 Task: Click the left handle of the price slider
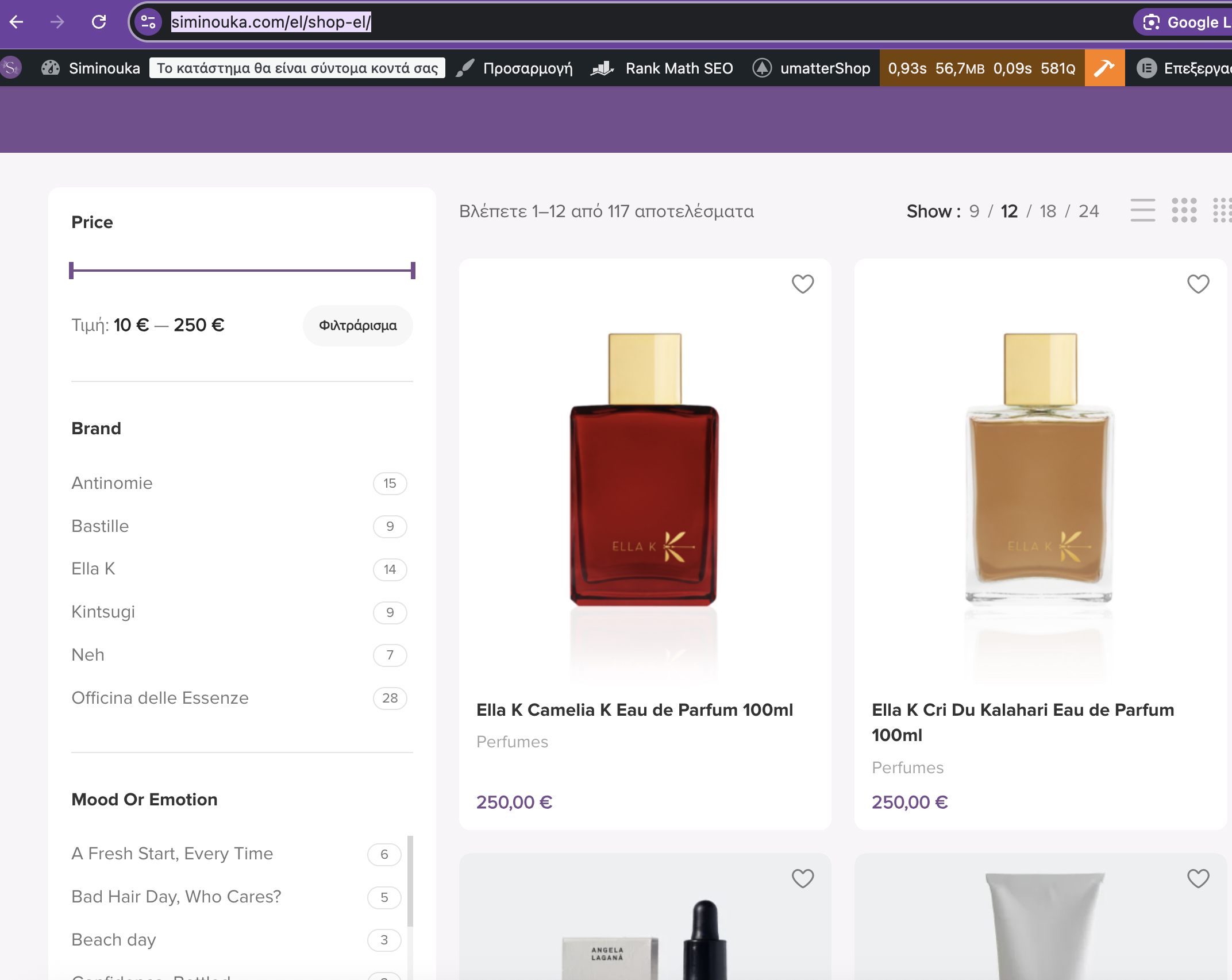[x=71, y=270]
